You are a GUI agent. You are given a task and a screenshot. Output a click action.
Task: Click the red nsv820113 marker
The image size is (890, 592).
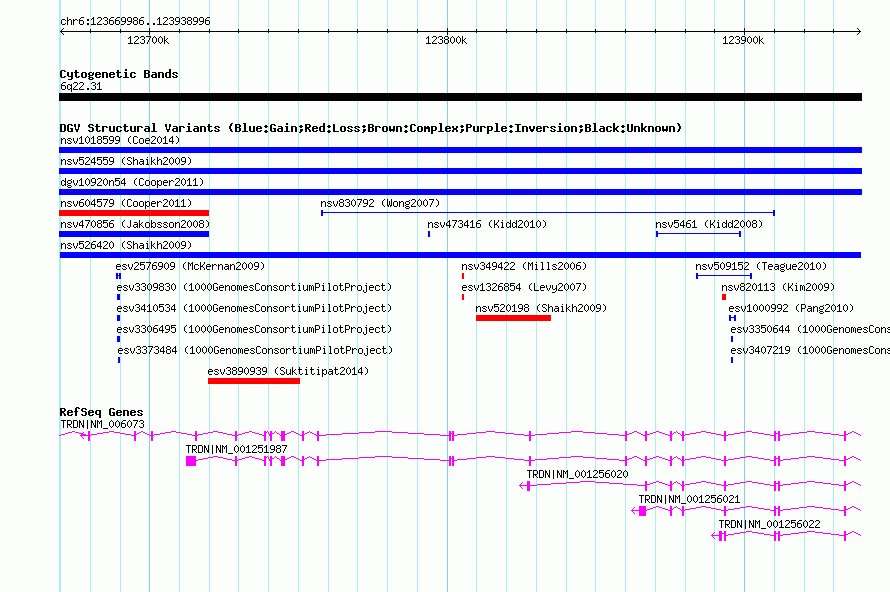click(x=724, y=297)
